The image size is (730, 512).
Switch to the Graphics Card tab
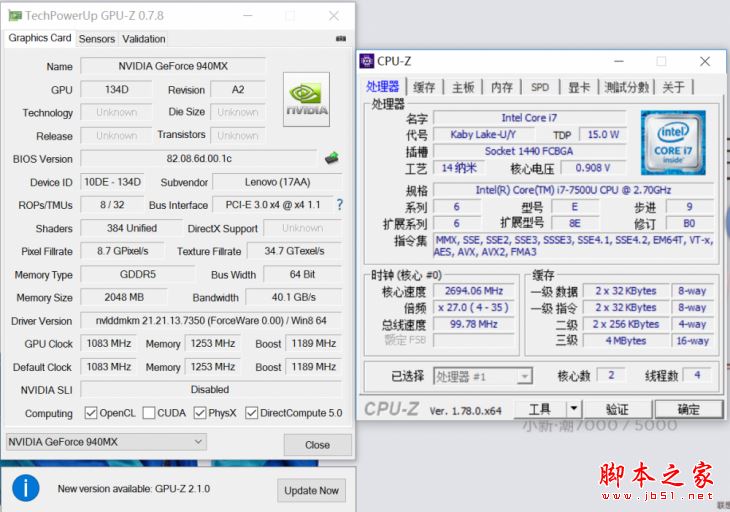(x=40, y=38)
